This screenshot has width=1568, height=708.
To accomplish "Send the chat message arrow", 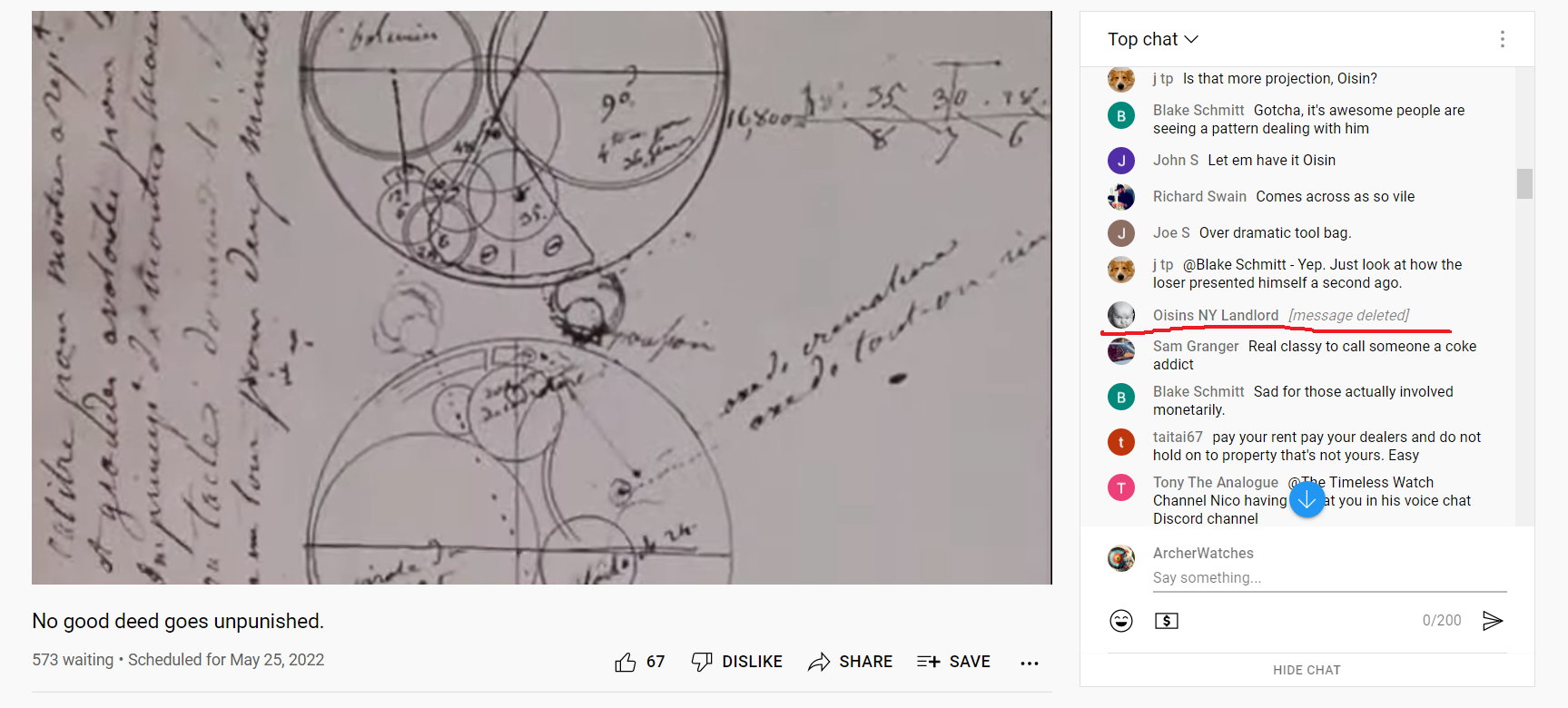I will [1492, 621].
